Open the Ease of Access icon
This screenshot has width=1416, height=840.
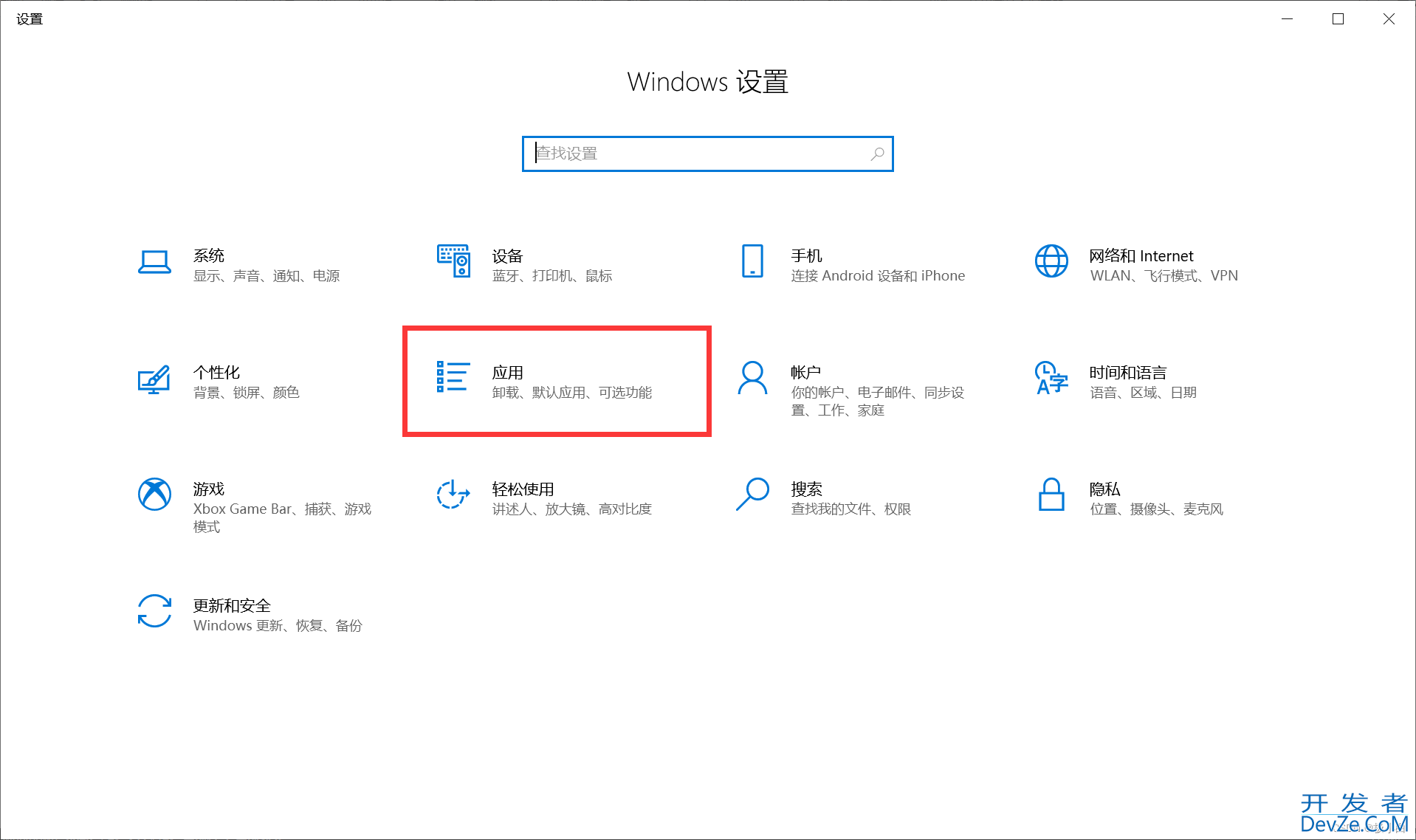tap(453, 495)
